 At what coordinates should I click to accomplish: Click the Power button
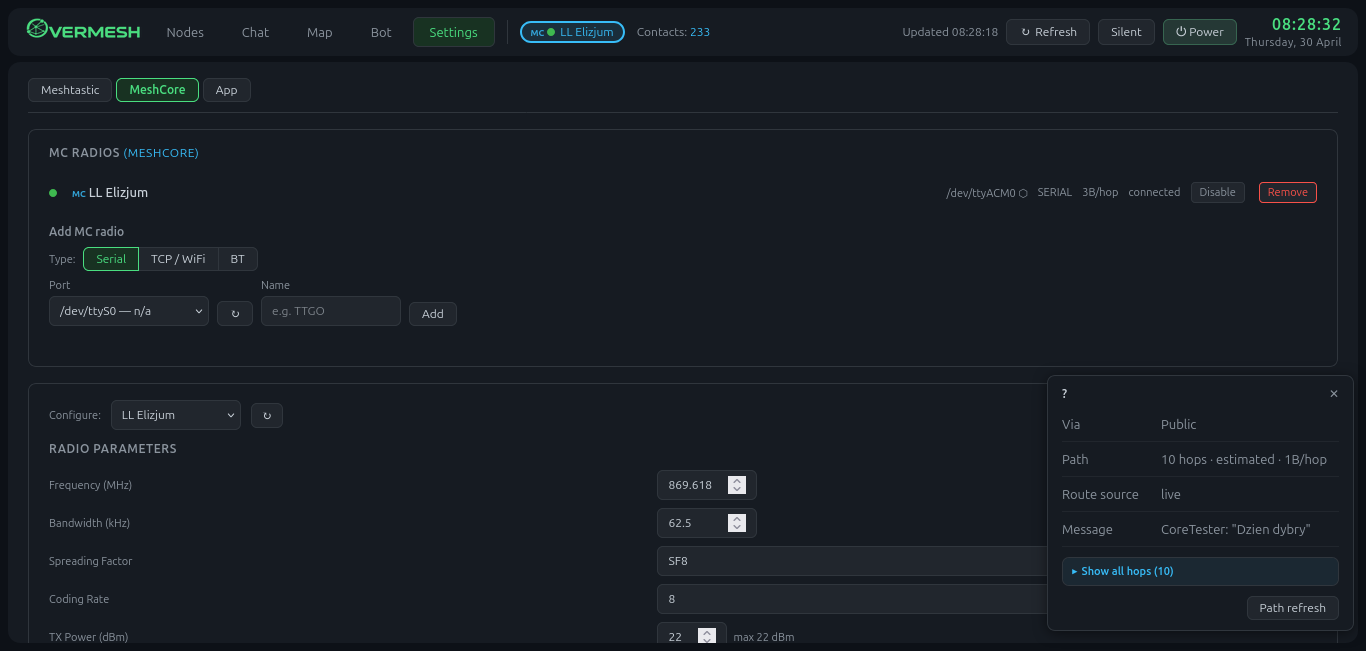point(1200,32)
